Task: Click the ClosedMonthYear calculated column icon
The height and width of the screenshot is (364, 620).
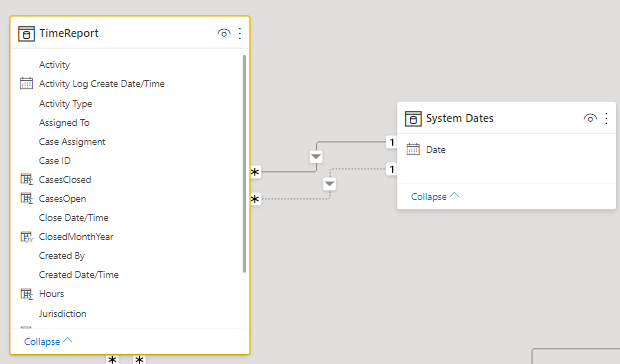Action: coord(26,237)
